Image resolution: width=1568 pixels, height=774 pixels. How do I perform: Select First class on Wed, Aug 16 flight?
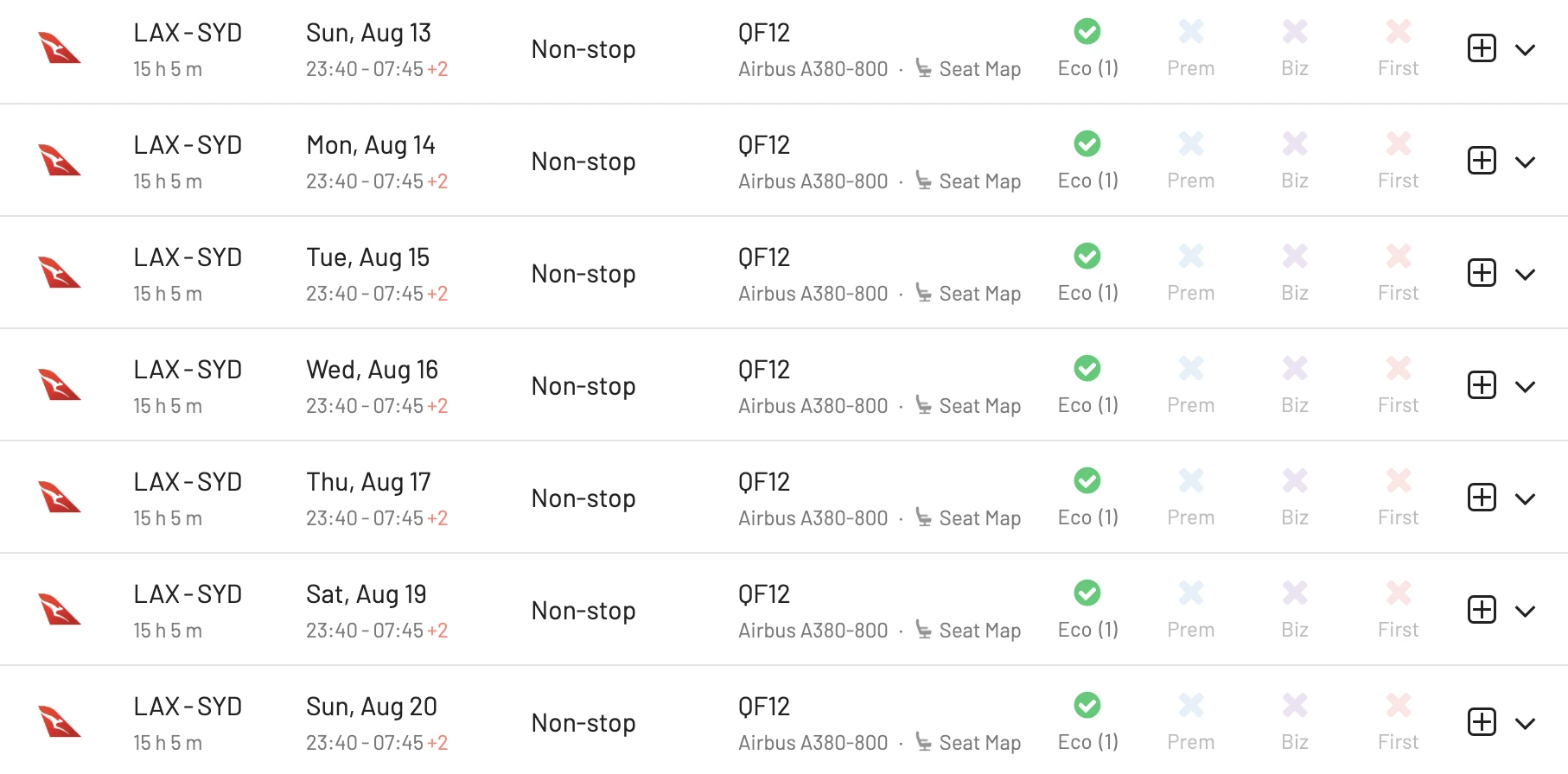point(1399,385)
